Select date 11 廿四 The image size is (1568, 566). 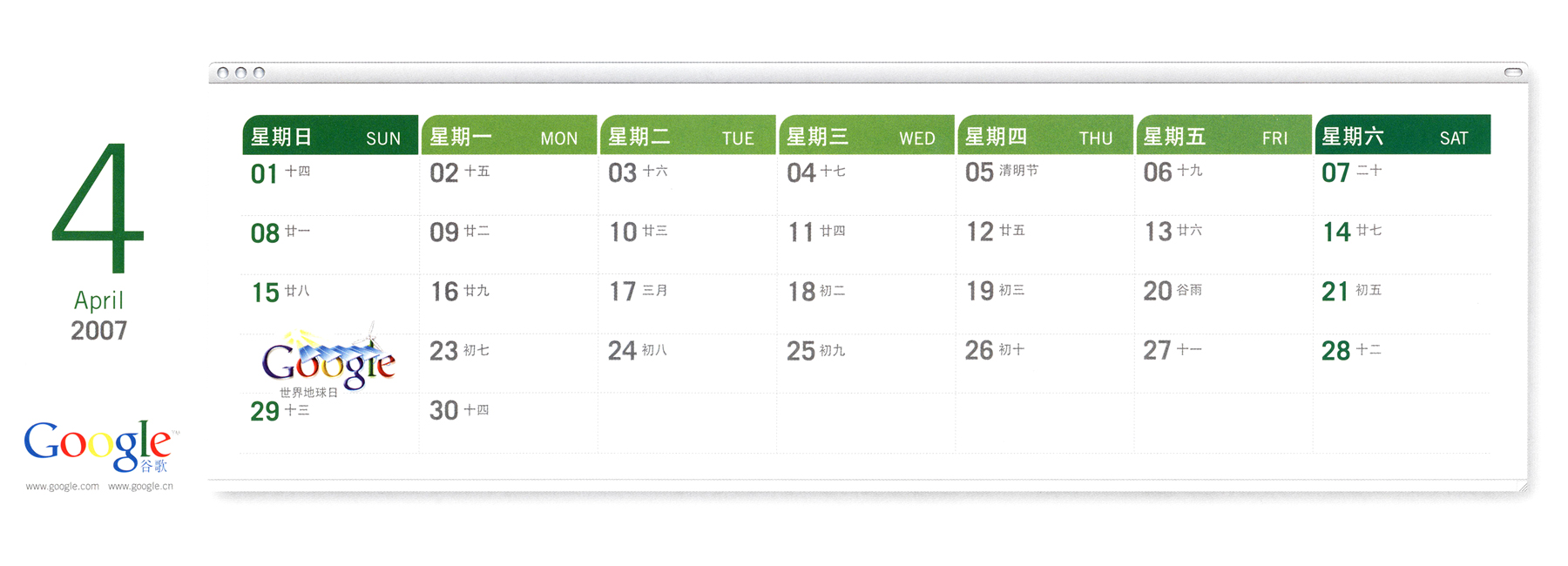(x=816, y=232)
